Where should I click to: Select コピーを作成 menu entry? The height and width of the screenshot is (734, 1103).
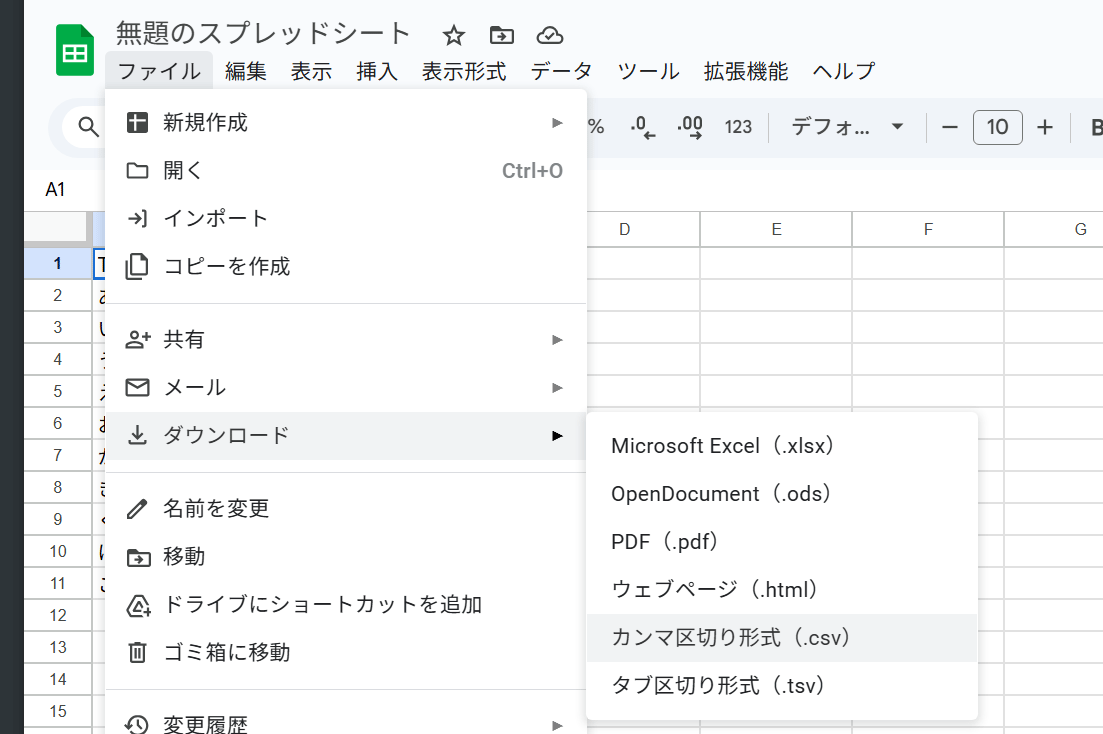(x=345, y=266)
